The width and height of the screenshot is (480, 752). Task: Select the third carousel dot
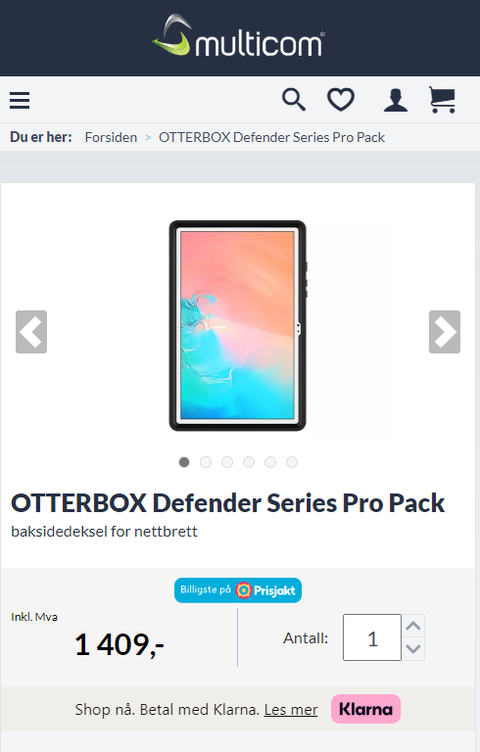point(227,462)
